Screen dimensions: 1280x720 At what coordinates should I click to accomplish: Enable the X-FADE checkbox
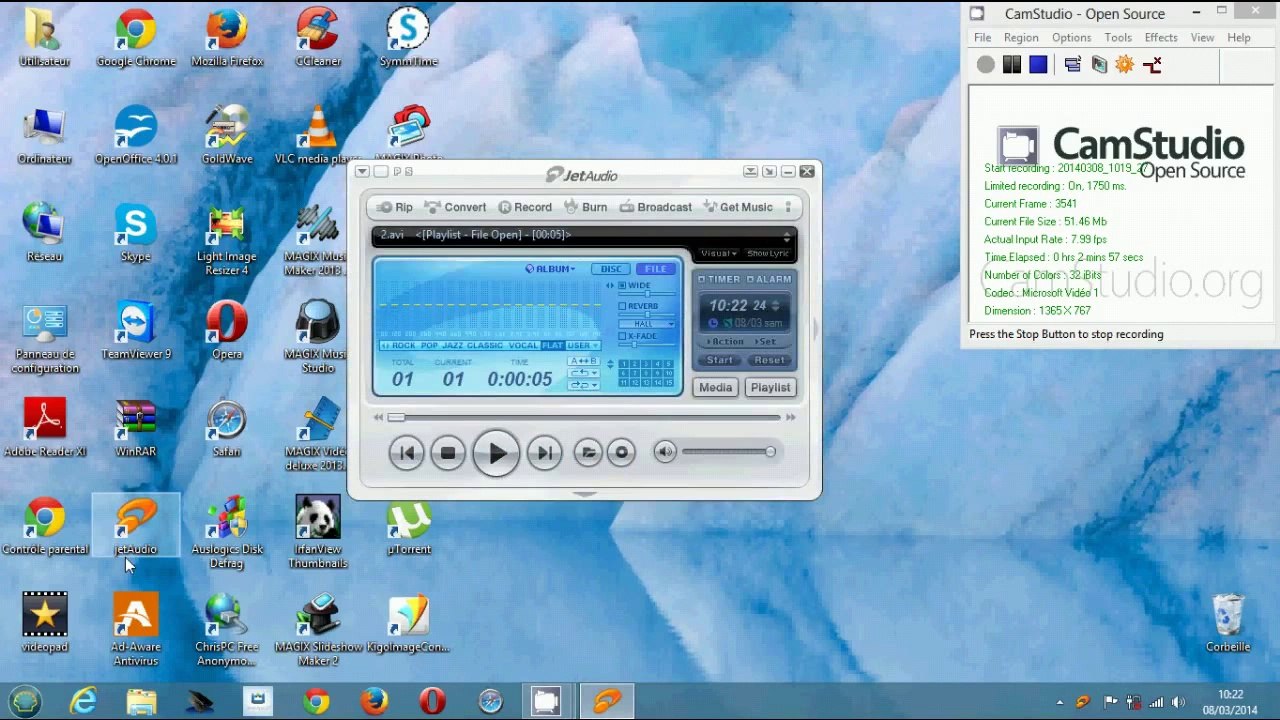point(622,336)
